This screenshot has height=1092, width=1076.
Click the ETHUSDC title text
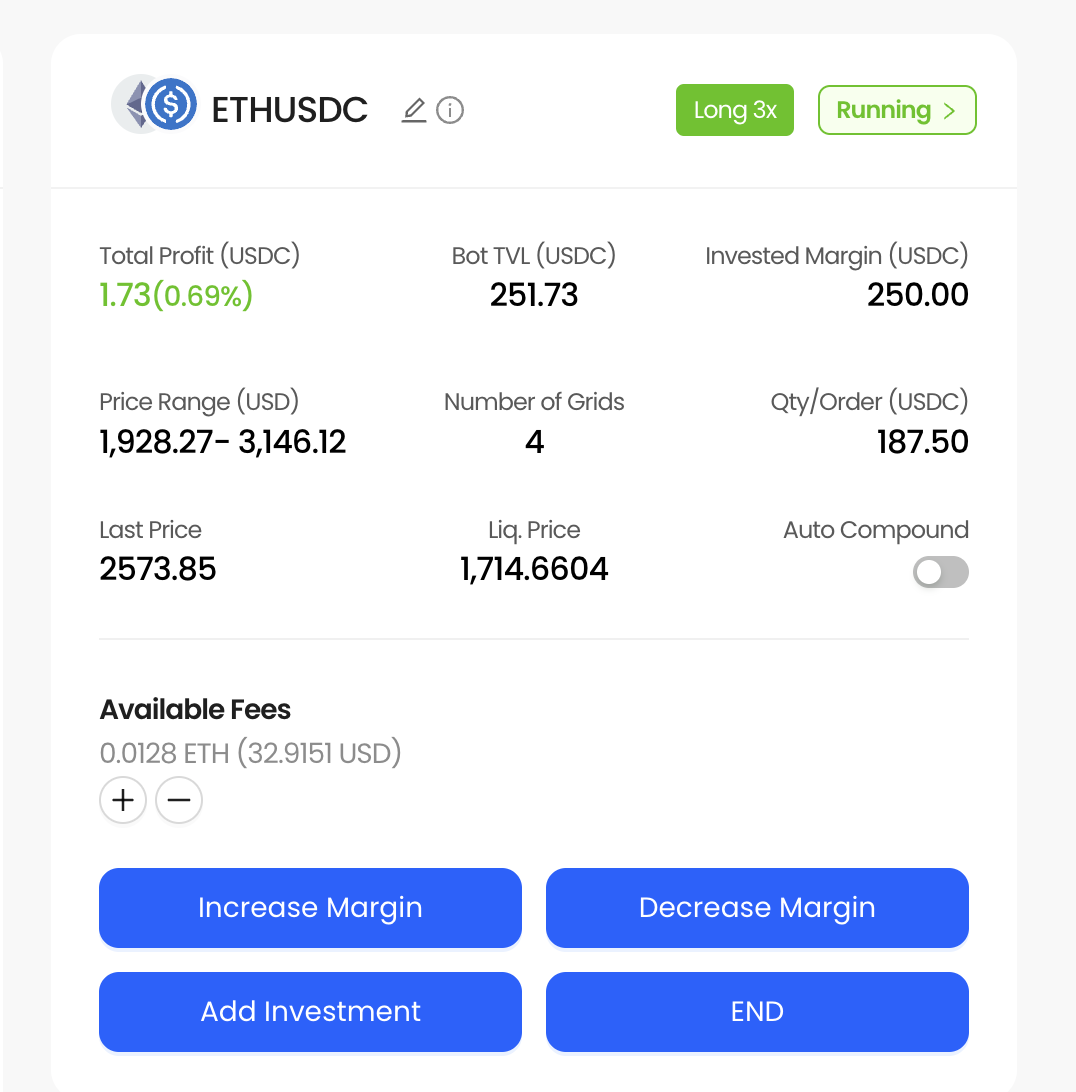tap(290, 110)
